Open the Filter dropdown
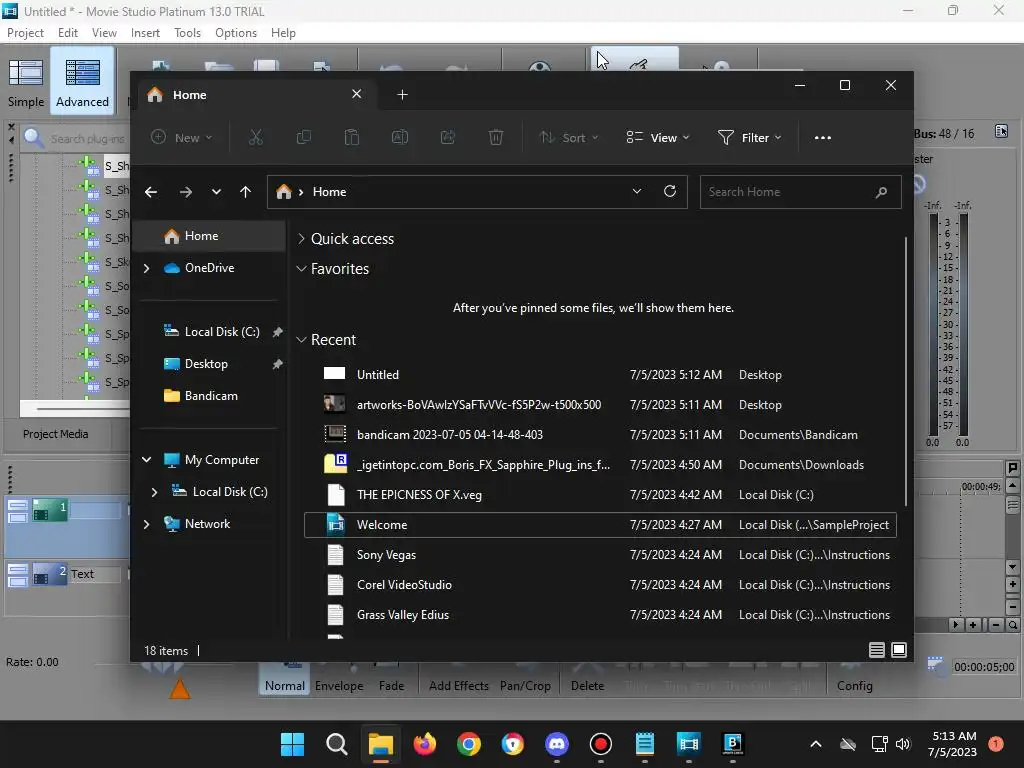This screenshot has width=1024, height=768. [x=749, y=137]
